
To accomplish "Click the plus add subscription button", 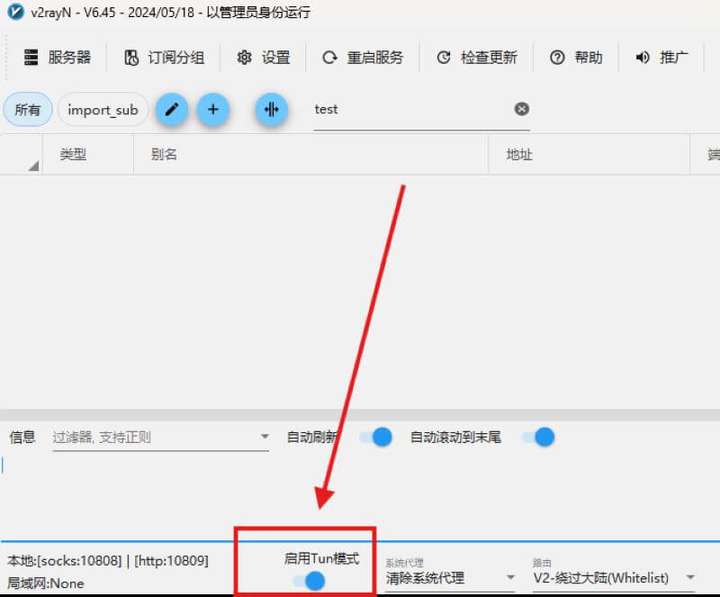I will pos(213,109).
